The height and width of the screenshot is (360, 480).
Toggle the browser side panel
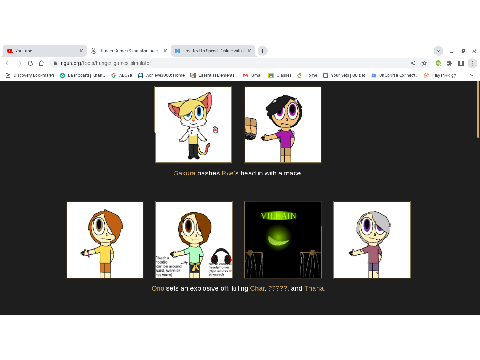coord(461,63)
